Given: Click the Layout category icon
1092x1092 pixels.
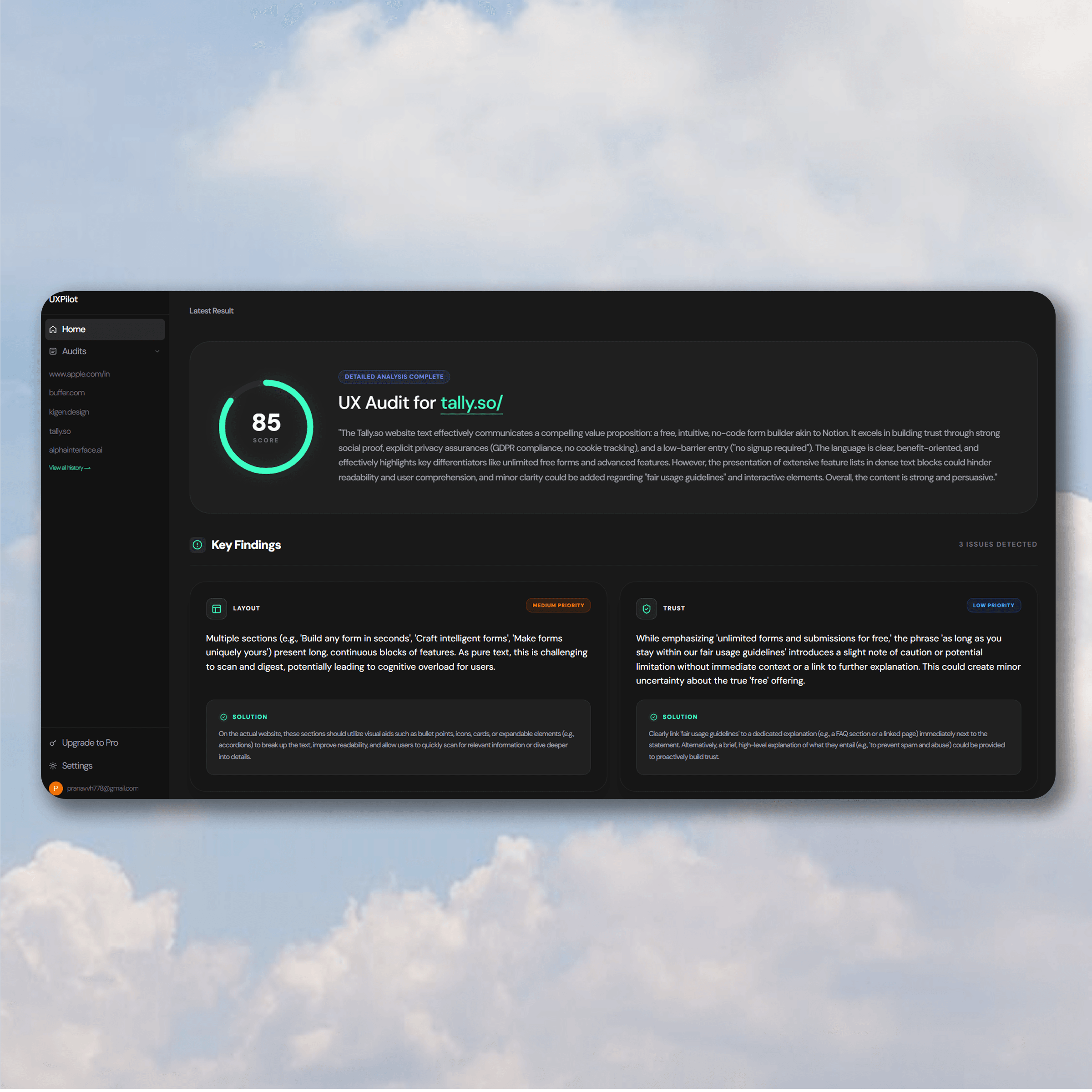Looking at the screenshot, I should (217, 609).
